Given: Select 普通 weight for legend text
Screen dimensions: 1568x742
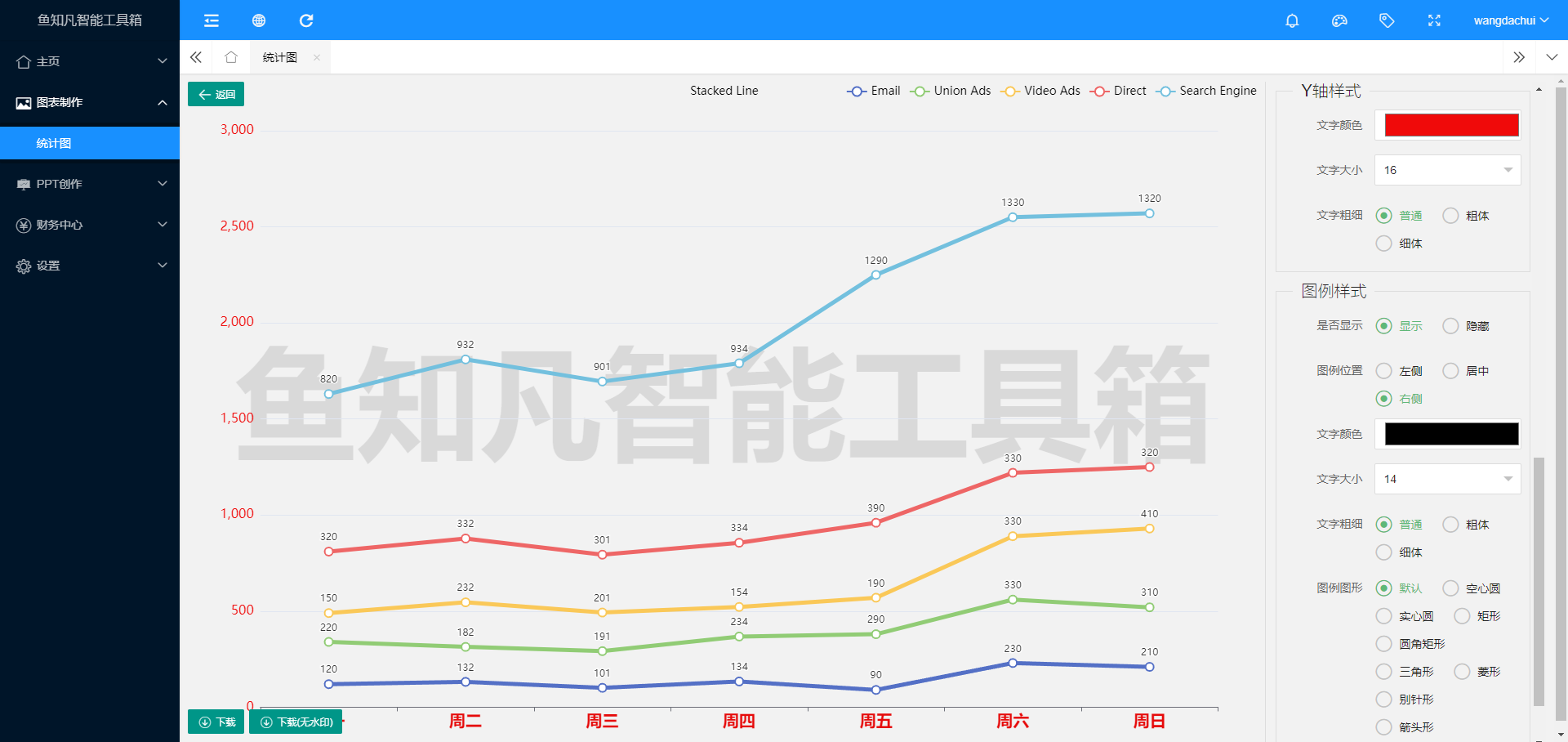Looking at the screenshot, I should (x=1399, y=525).
